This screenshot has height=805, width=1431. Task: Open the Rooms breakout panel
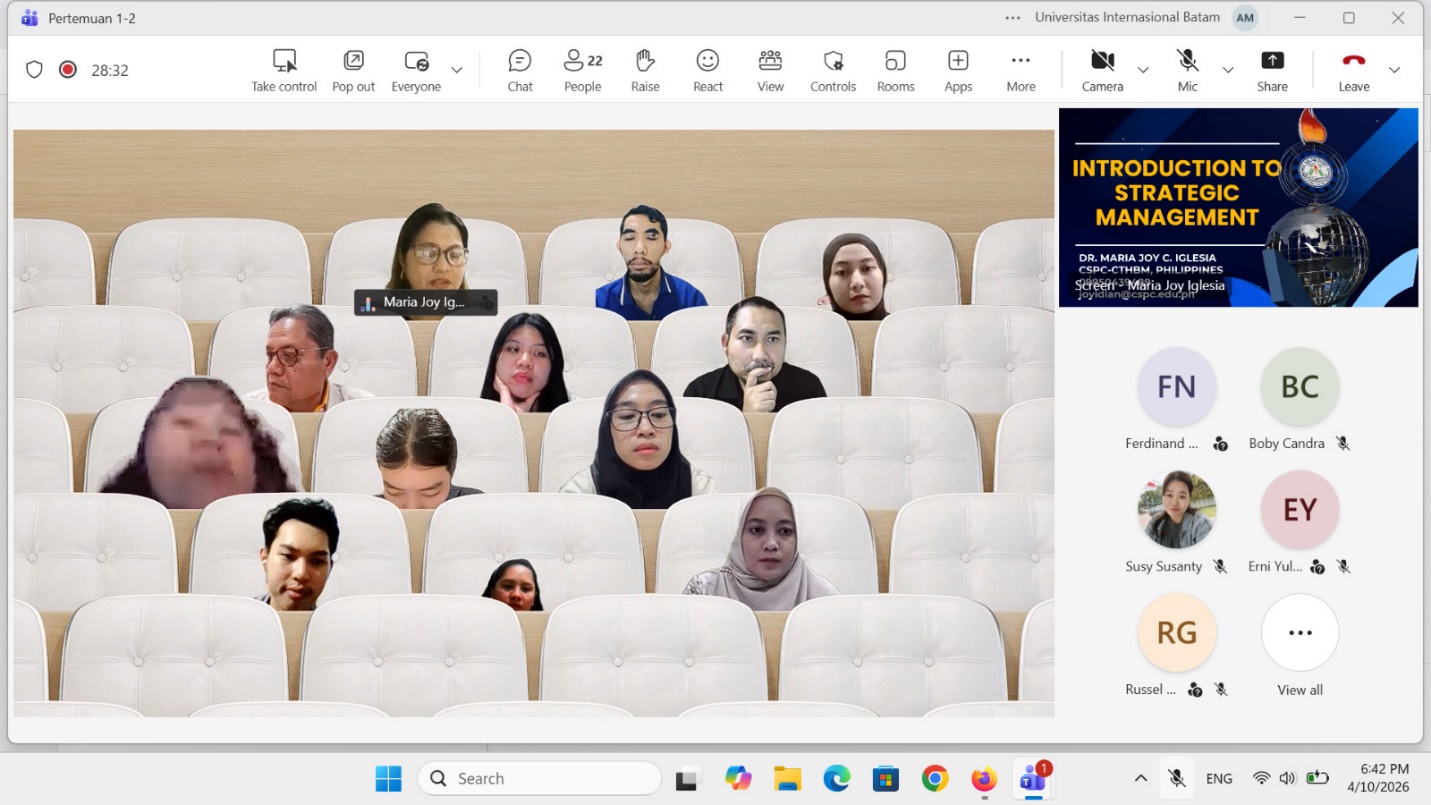[x=895, y=70]
